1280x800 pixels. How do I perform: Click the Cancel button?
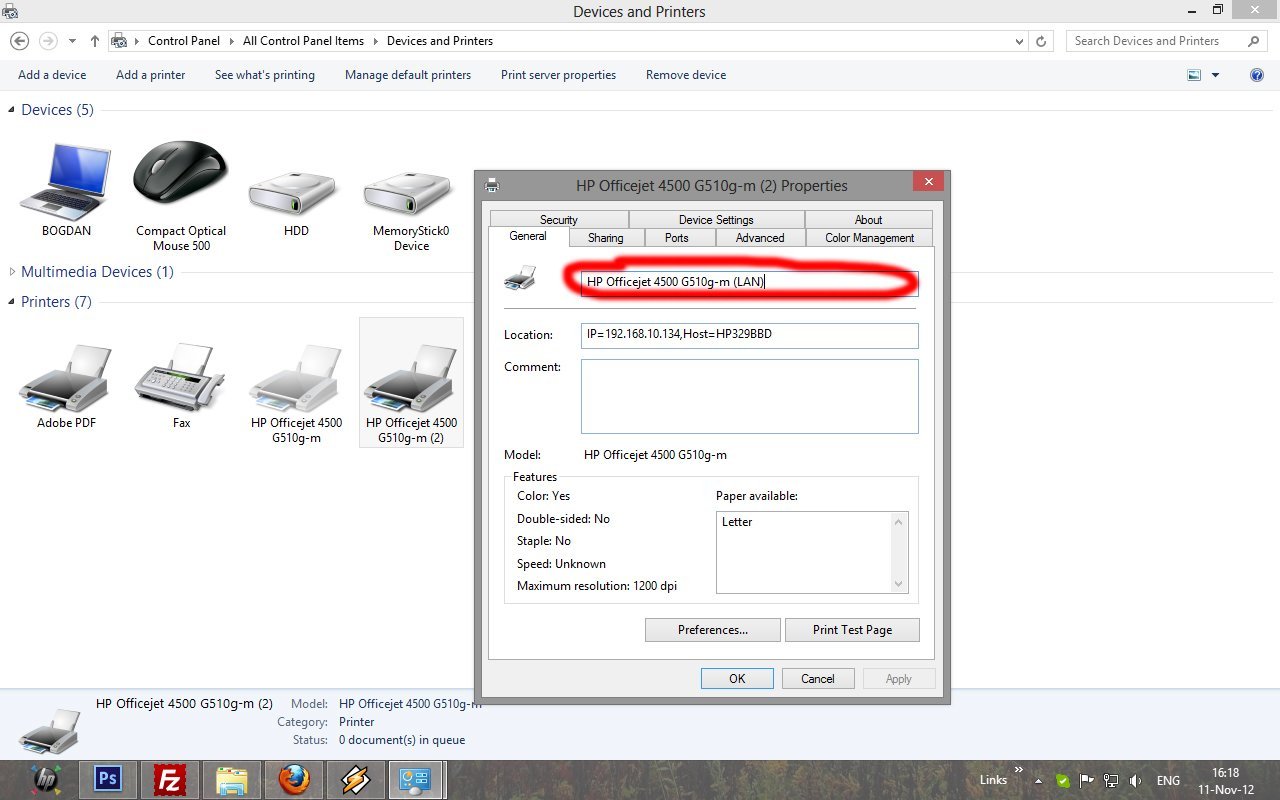[817, 679]
